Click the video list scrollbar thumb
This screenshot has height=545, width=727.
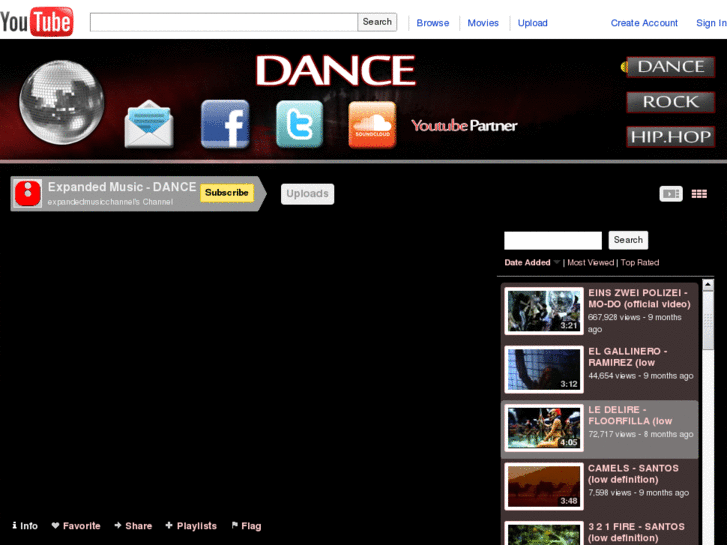click(x=708, y=321)
